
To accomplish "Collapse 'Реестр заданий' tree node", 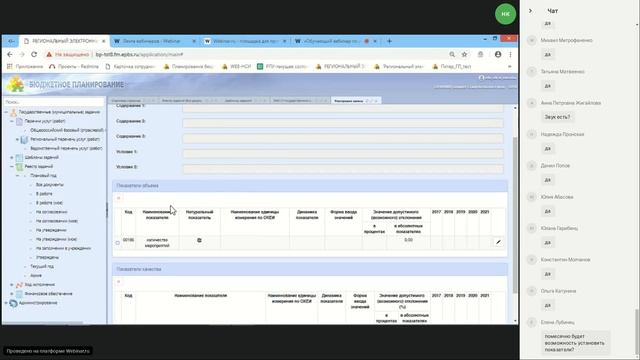I will pyautogui.click(x=12, y=167).
